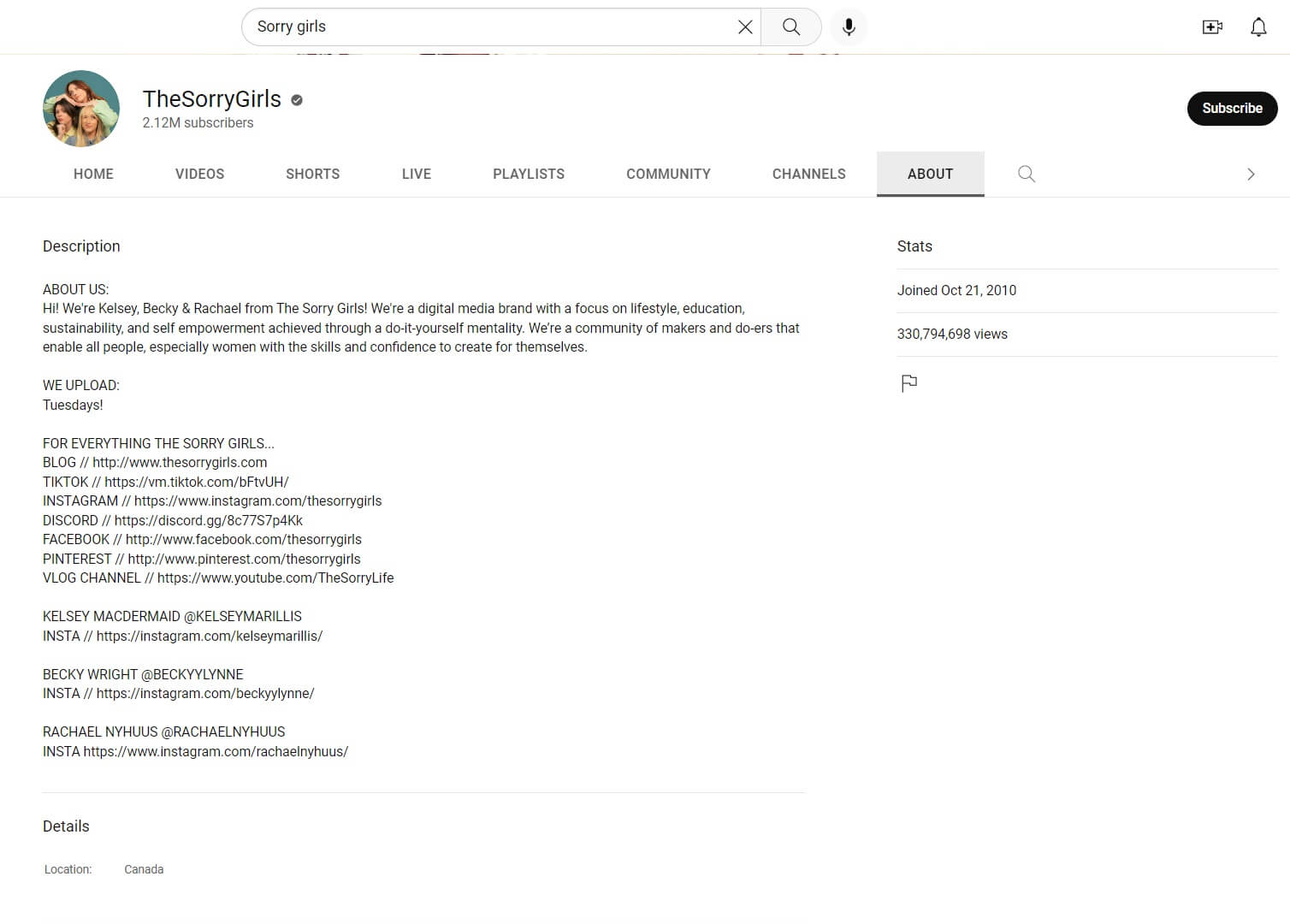Click the Location: label
Screen dimensions: 1290x924
click(68, 869)
